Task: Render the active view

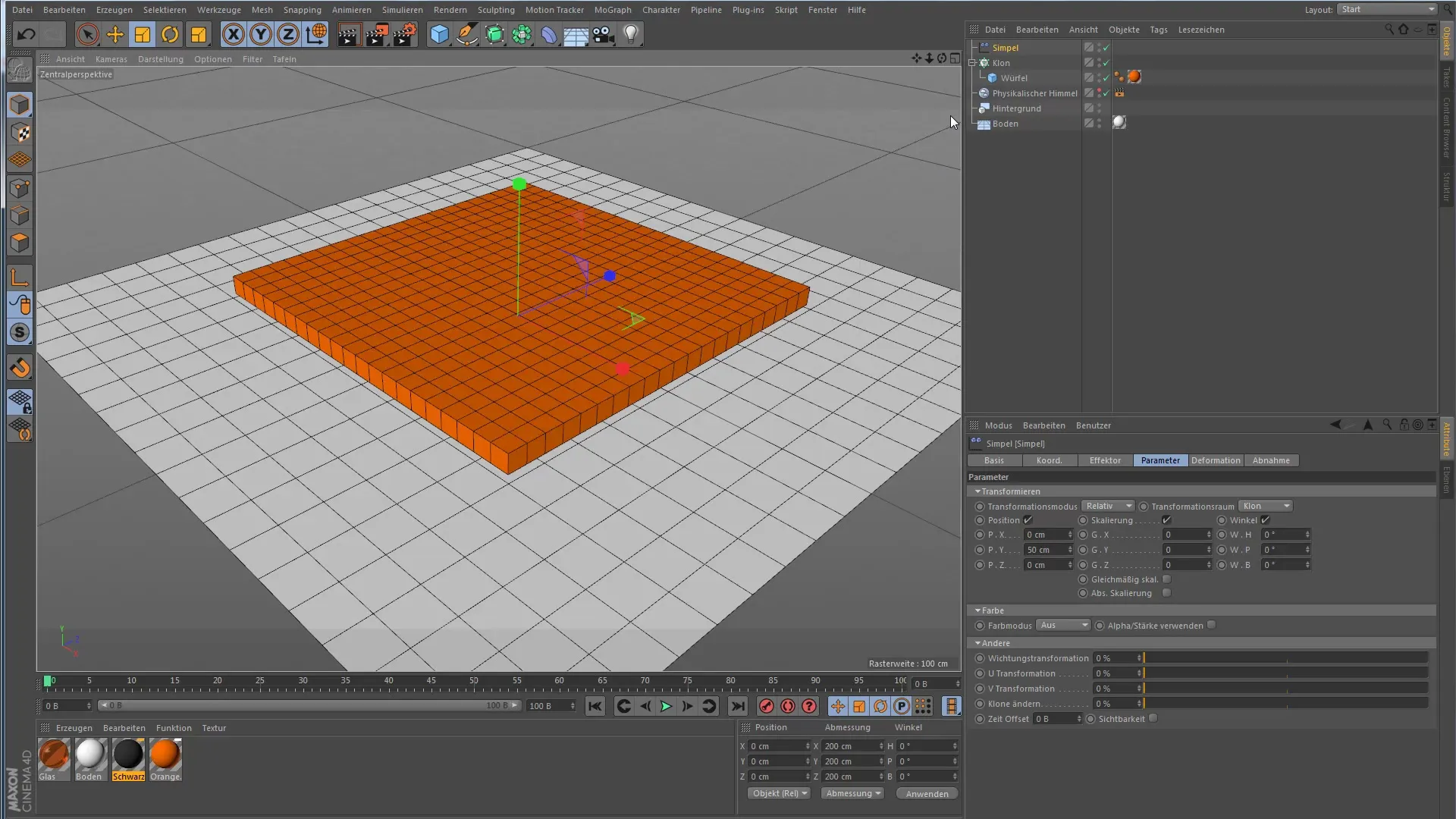Action: pyautogui.click(x=349, y=34)
